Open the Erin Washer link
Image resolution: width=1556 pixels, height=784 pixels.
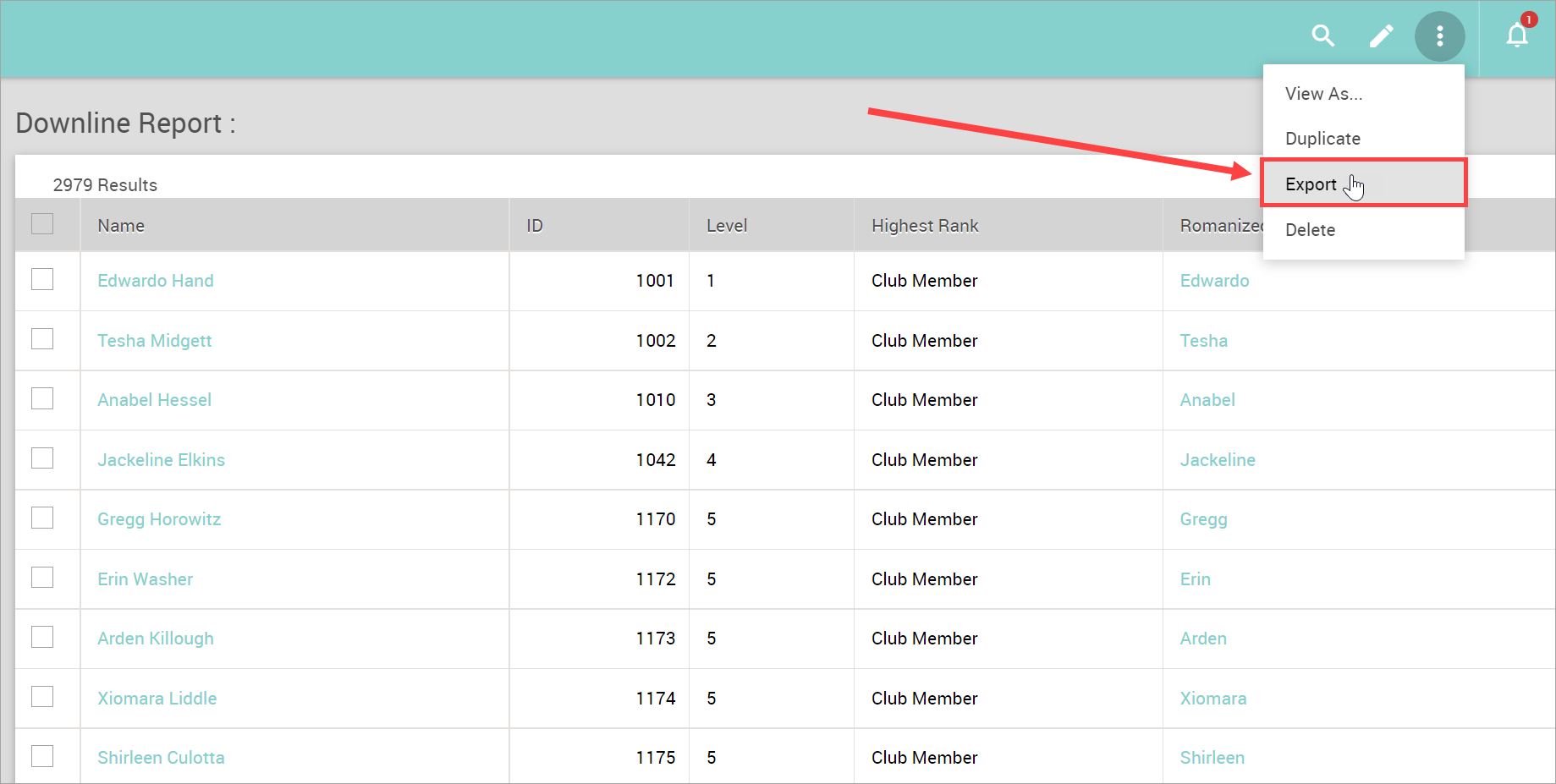pyautogui.click(x=146, y=579)
